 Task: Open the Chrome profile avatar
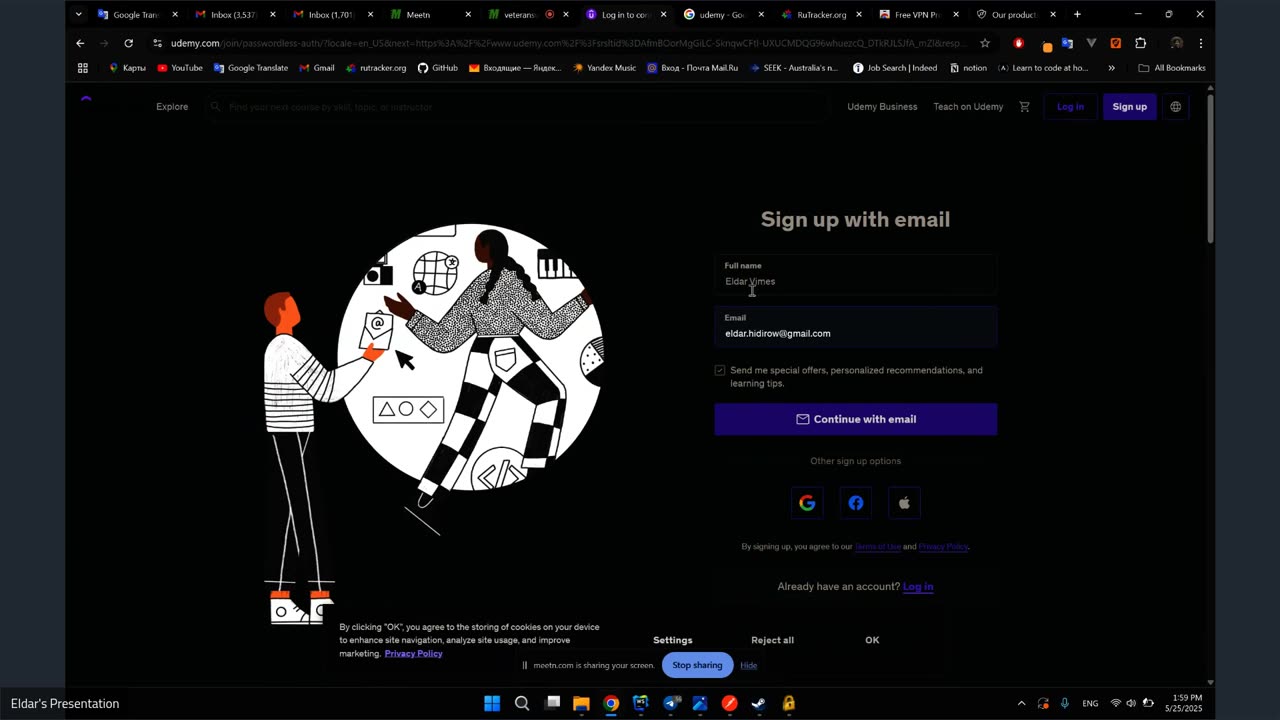coord(1176,43)
